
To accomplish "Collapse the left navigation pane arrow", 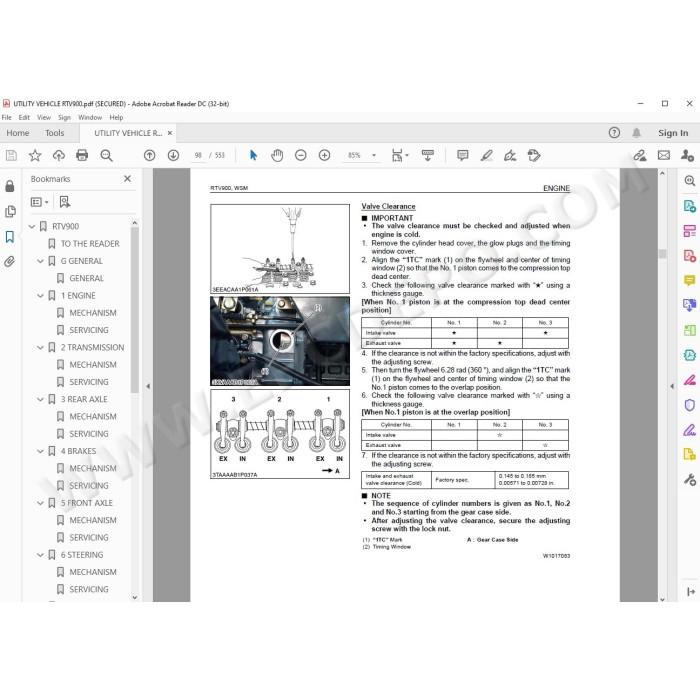I will (x=148, y=386).
